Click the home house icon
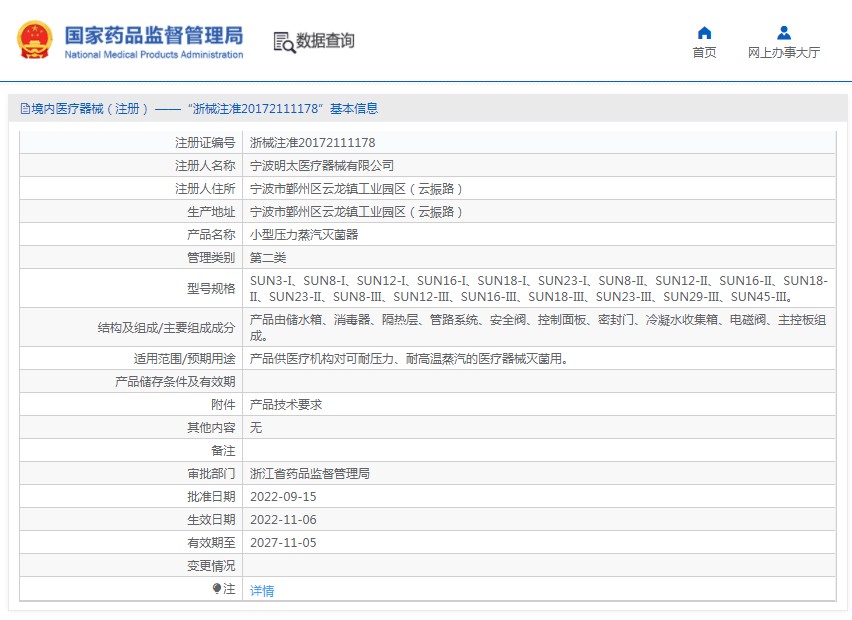 pyautogui.click(x=704, y=33)
